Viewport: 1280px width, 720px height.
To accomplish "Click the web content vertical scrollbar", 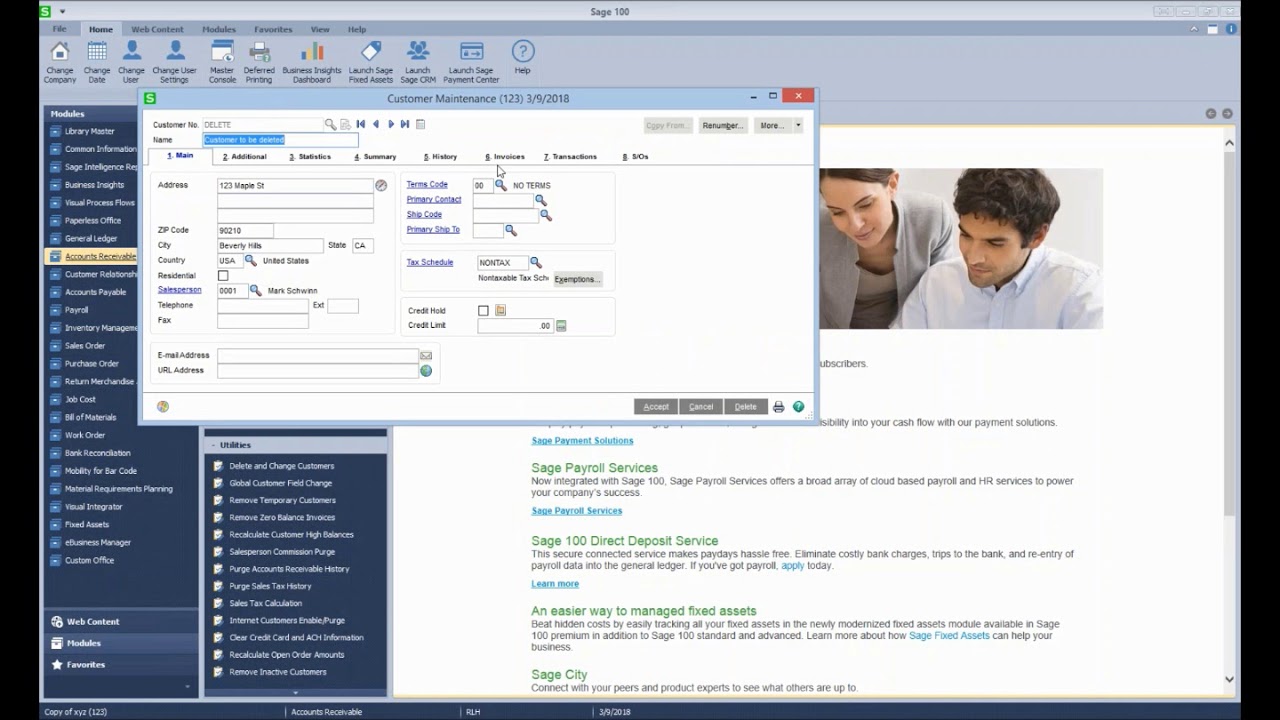I will coord(1229,410).
